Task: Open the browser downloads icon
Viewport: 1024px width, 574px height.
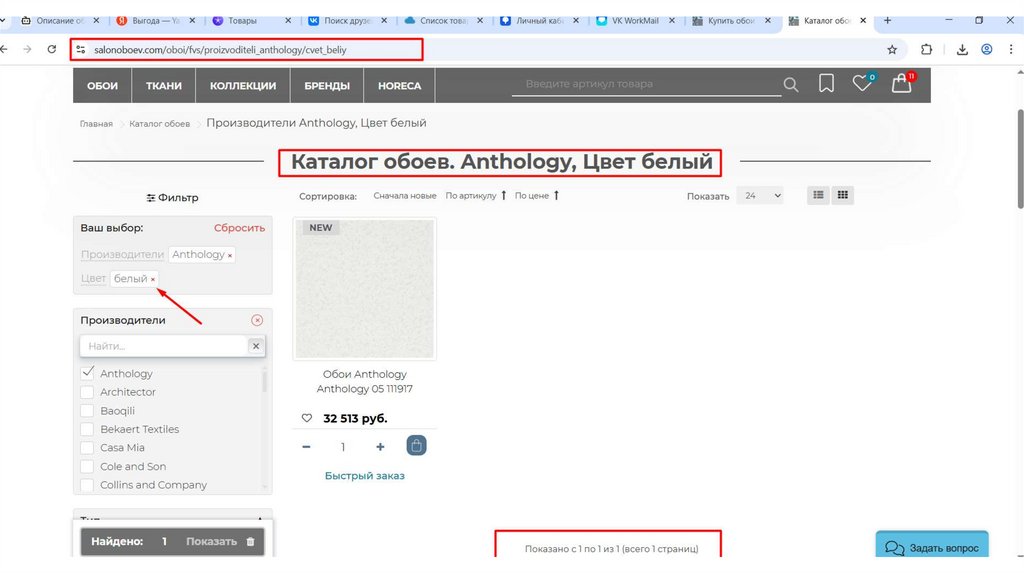Action: 962,50
